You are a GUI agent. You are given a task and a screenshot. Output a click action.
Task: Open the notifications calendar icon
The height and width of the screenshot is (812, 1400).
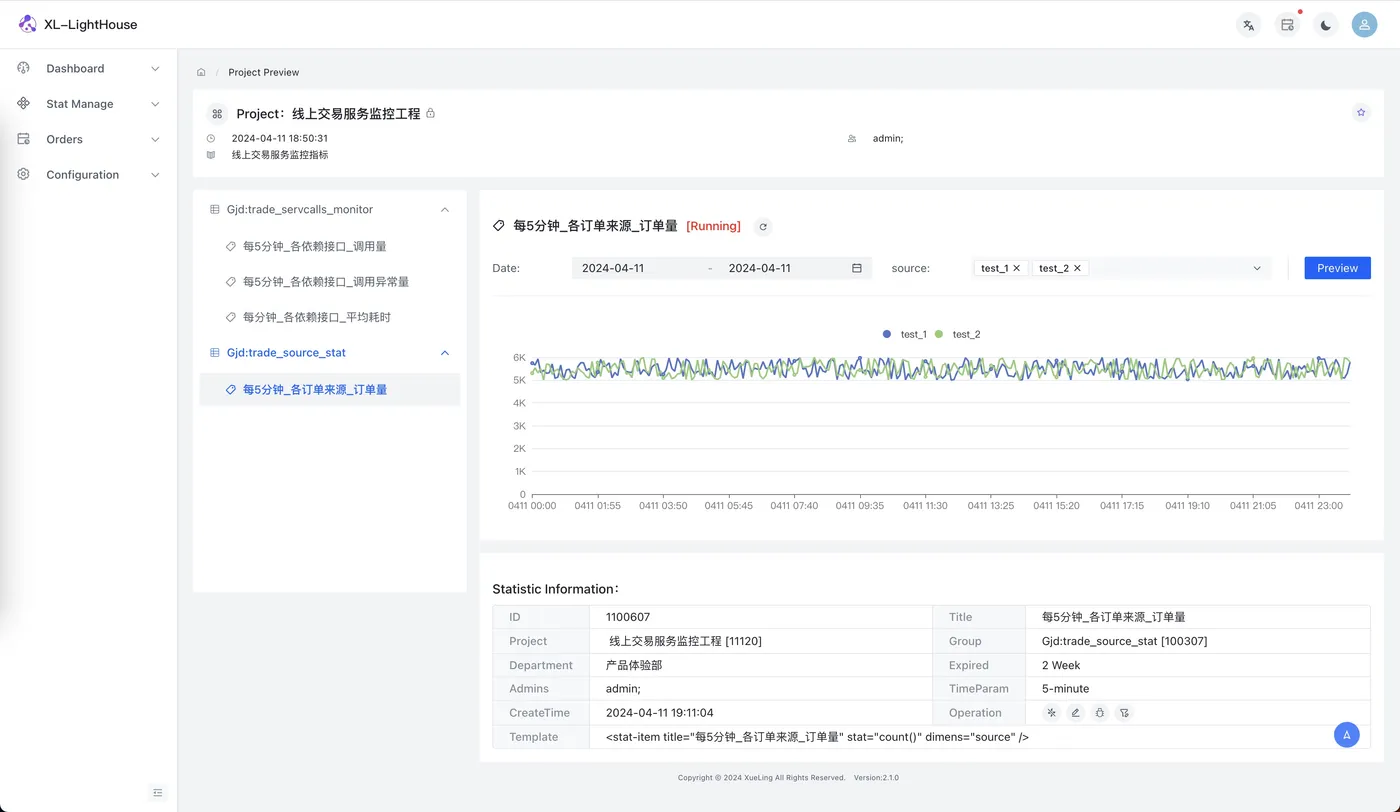[x=1287, y=25]
